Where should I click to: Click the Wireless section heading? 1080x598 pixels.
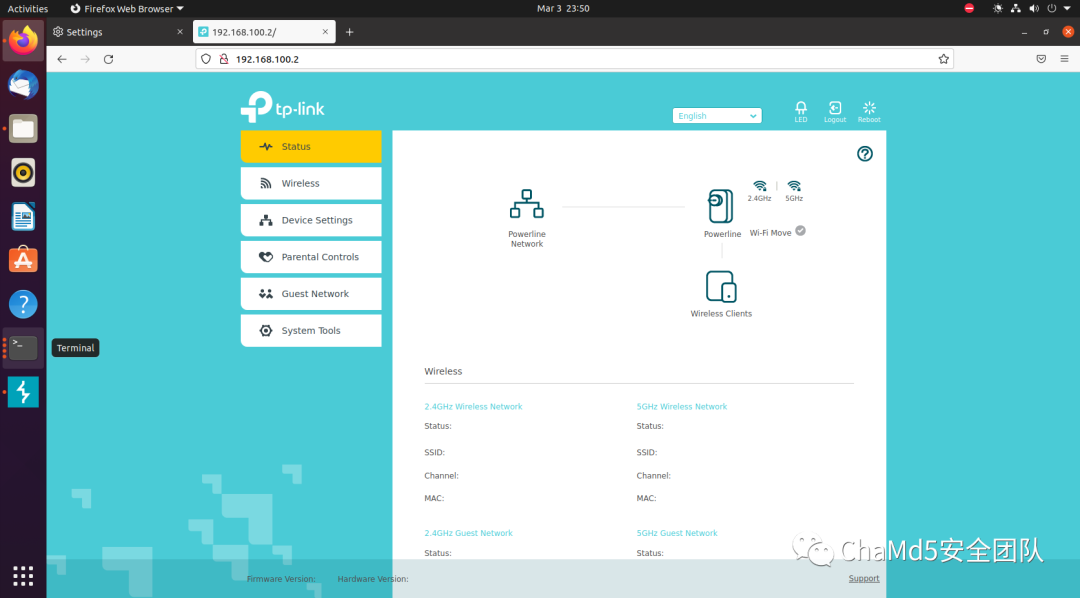443,371
